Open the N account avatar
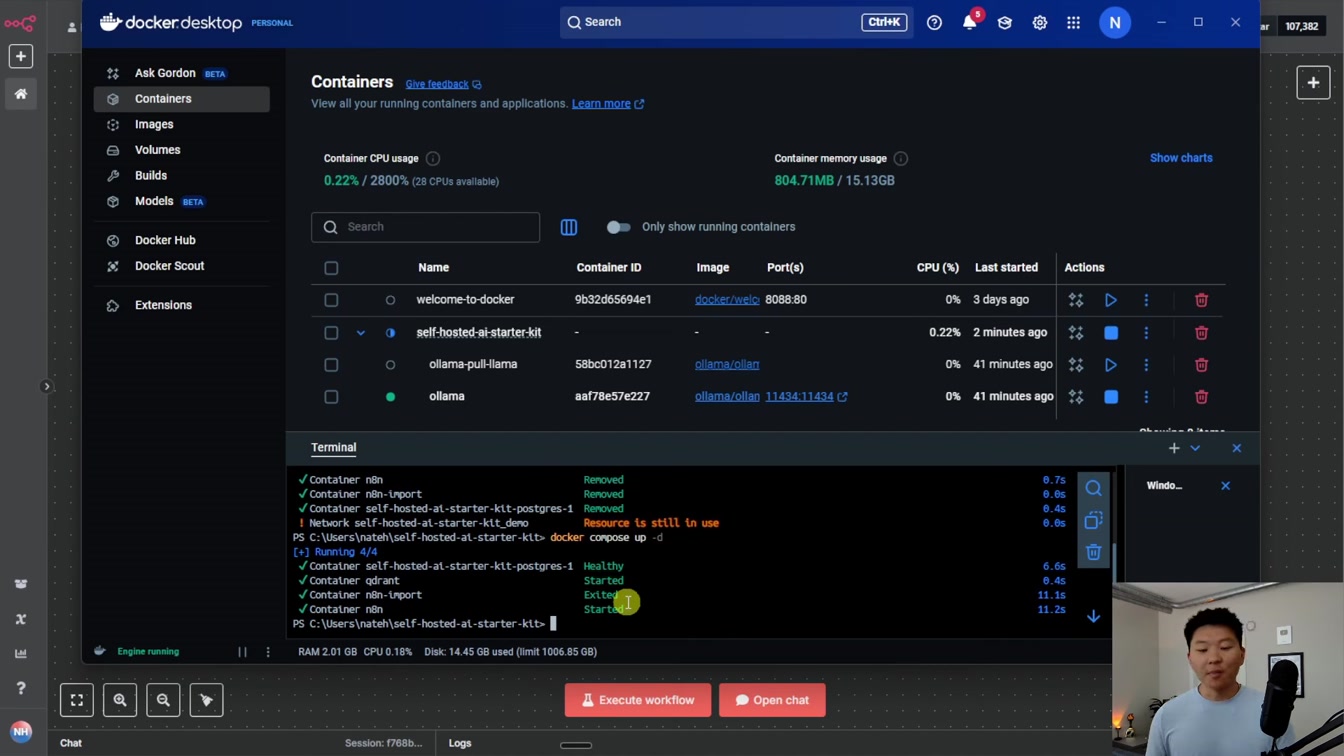The width and height of the screenshot is (1344, 756). [1115, 23]
